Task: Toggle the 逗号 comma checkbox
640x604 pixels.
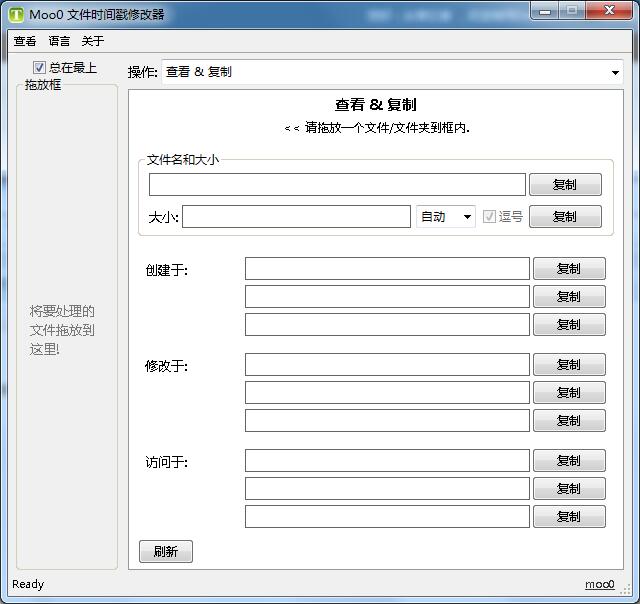Action: coord(490,216)
